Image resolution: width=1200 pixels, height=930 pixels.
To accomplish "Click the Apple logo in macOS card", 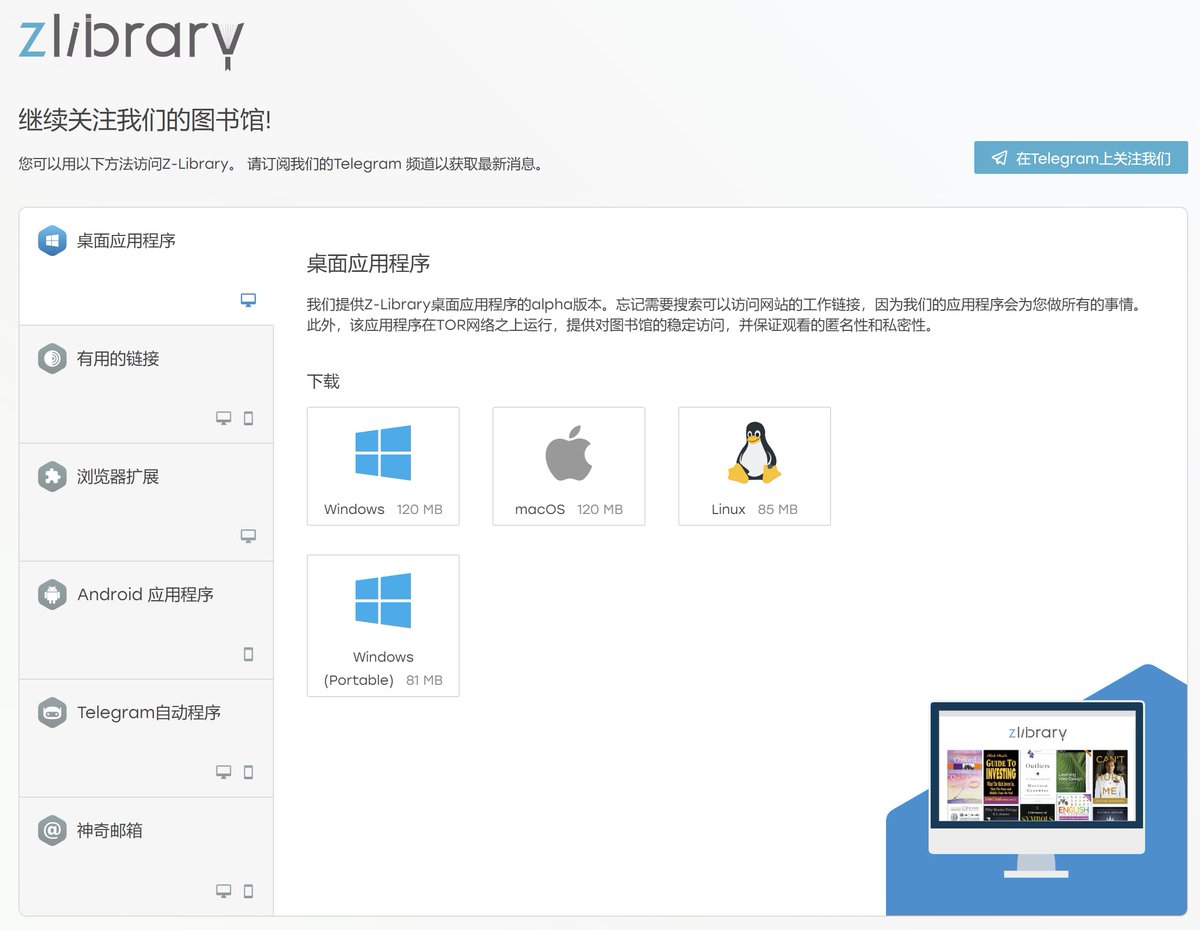I will click(569, 453).
